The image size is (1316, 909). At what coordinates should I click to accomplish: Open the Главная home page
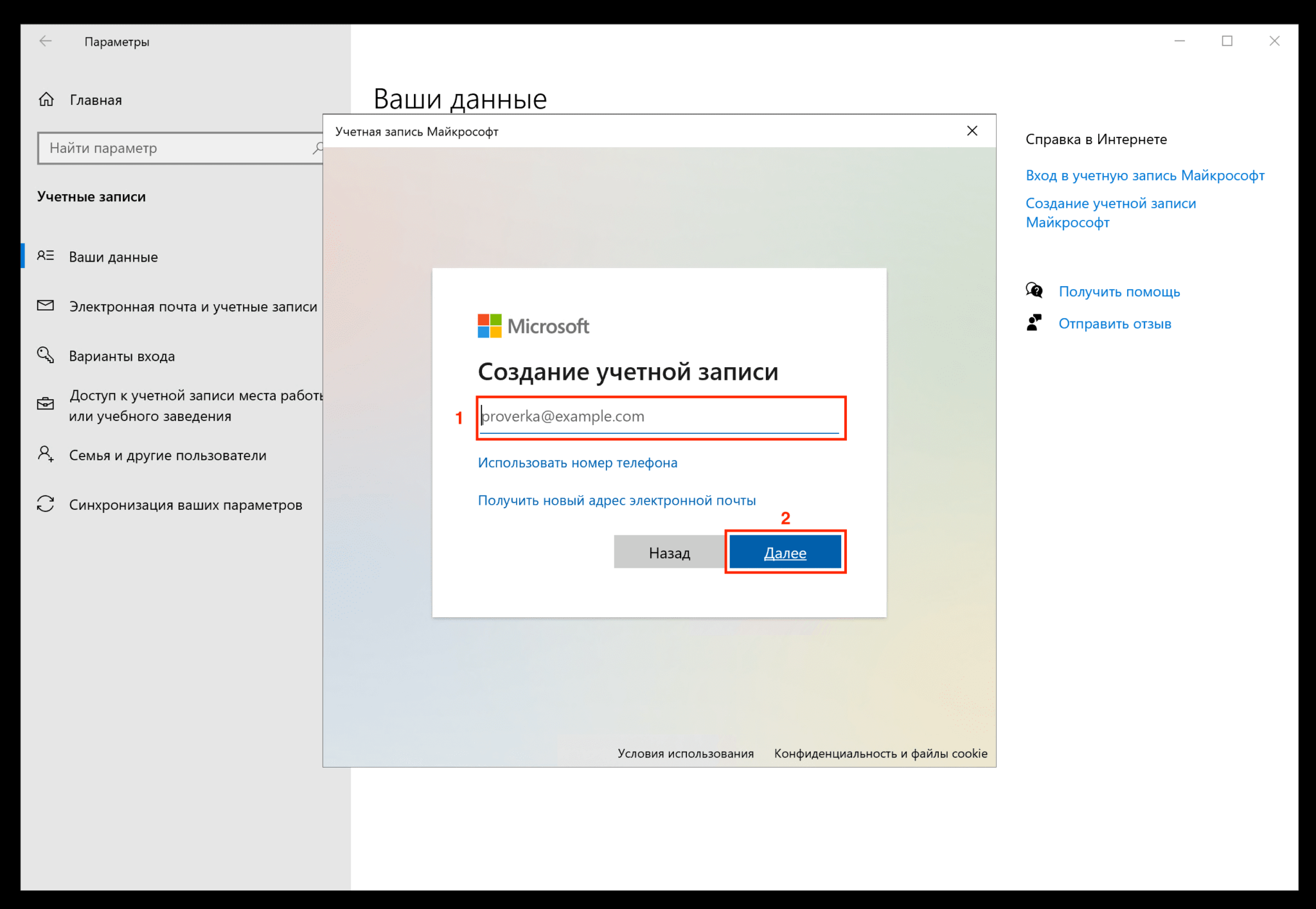tap(95, 100)
